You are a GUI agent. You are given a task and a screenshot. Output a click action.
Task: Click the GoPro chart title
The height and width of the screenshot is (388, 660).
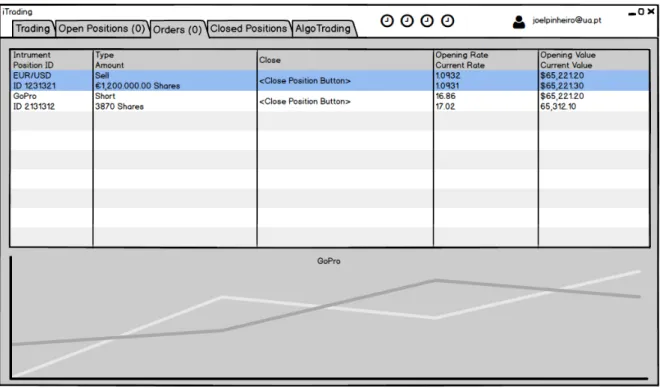[x=329, y=261]
